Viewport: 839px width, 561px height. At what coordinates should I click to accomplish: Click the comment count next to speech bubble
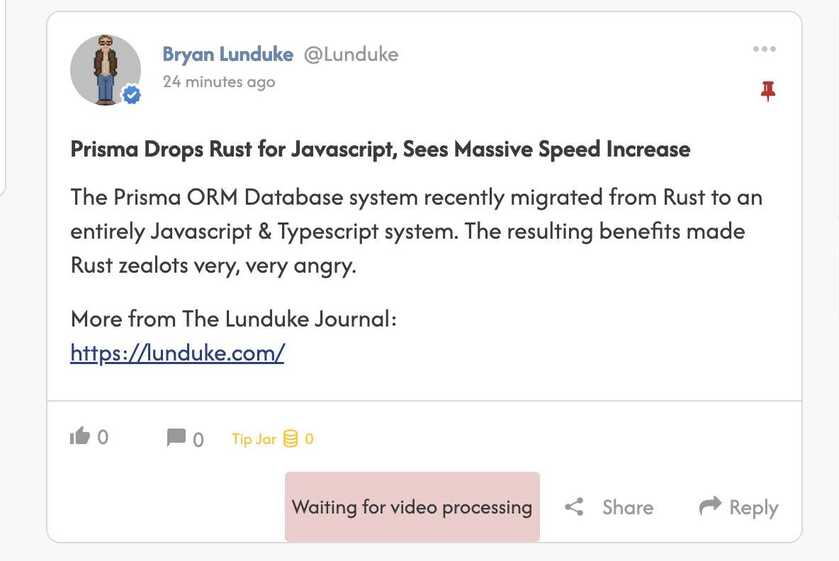(198, 439)
